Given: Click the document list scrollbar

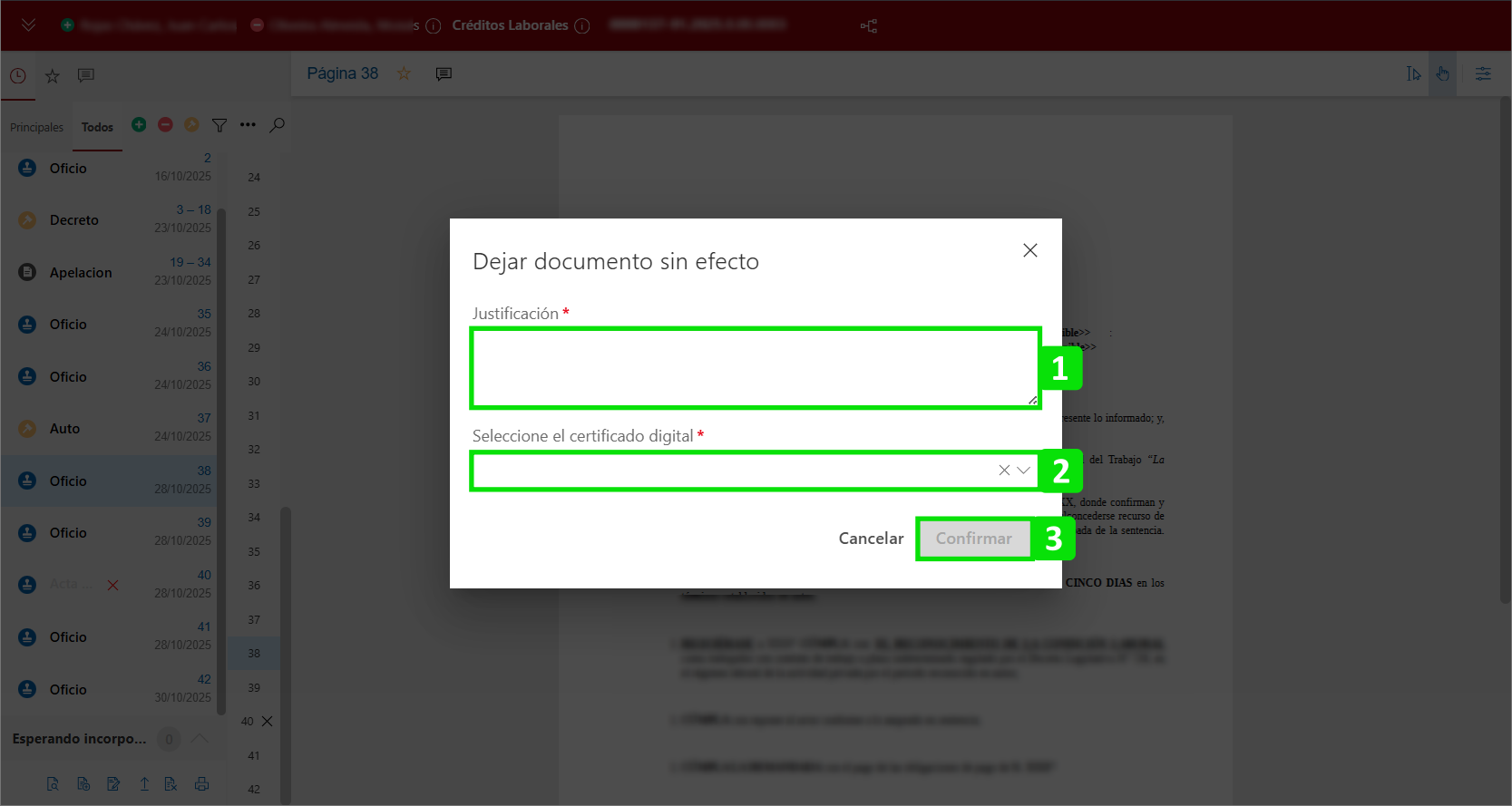Looking at the screenshot, I should (221, 462).
